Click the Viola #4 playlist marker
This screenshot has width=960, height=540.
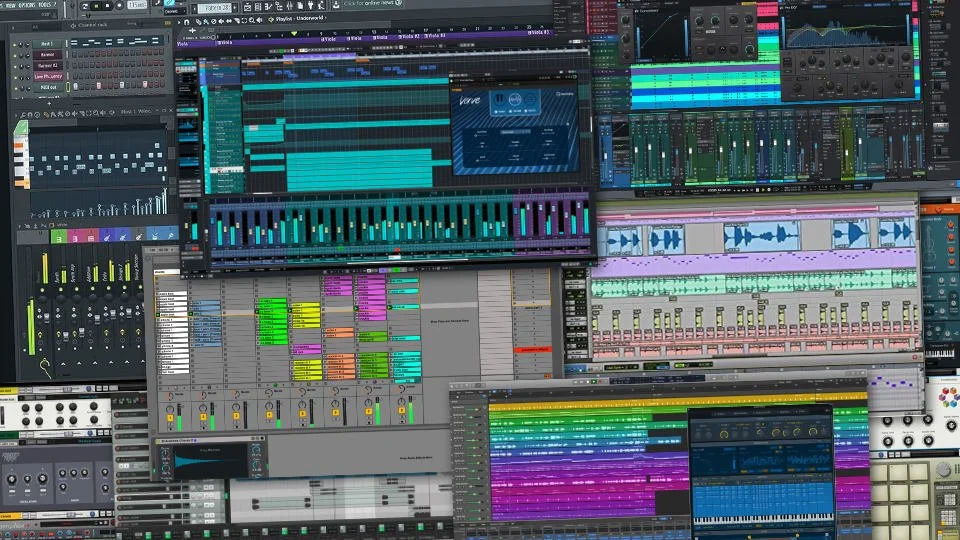pyautogui.click(x=434, y=36)
